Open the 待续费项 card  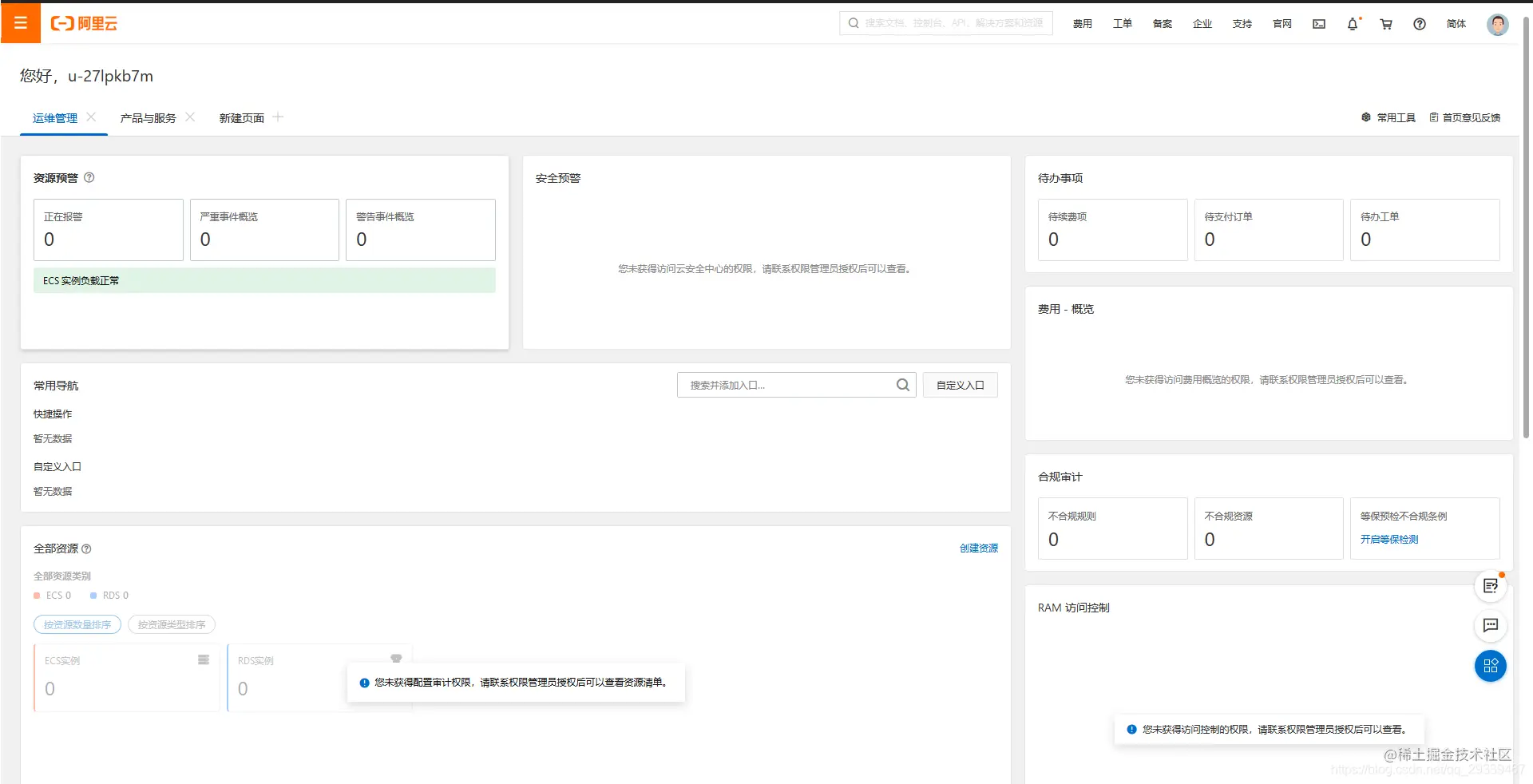coord(1113,230)
